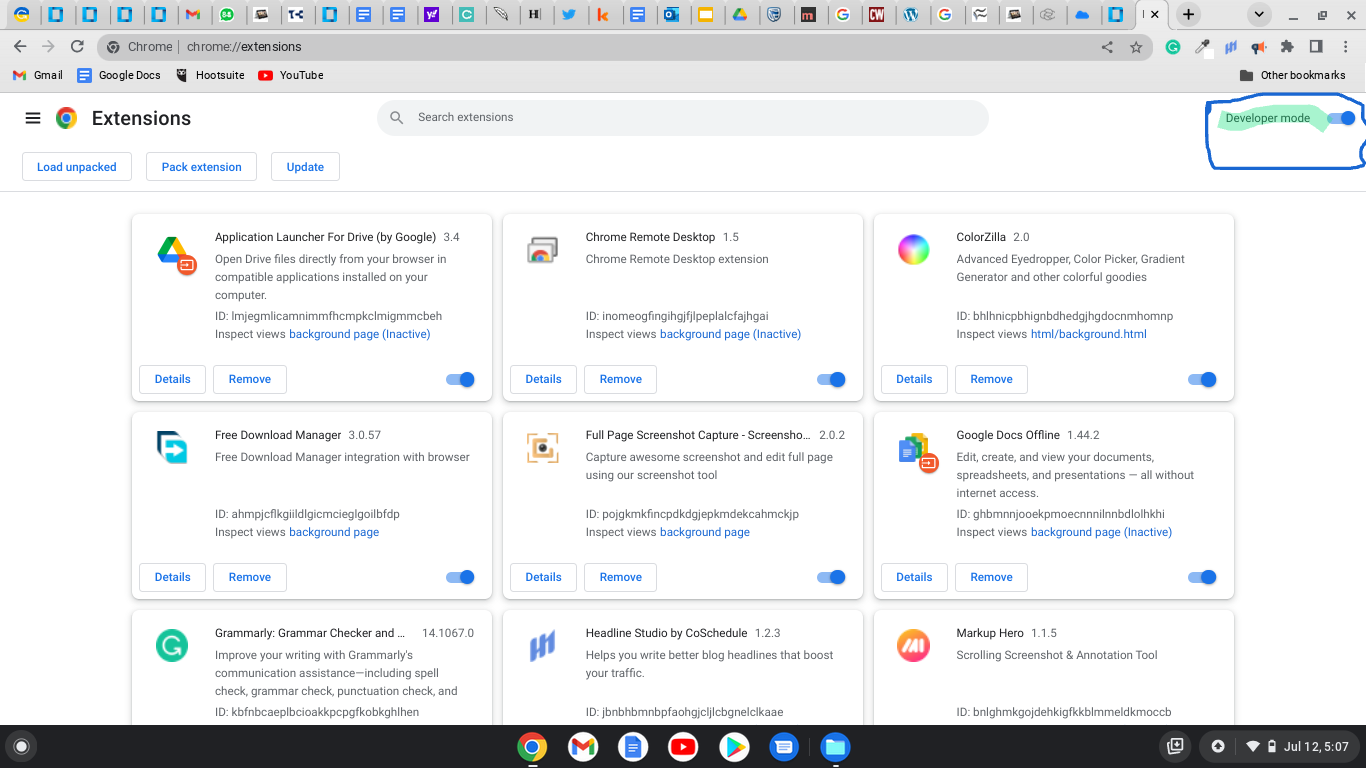Remove the Google Docs Offline extension
Image resolution: width=1366 pixels, height=768 pixels.
991,577
